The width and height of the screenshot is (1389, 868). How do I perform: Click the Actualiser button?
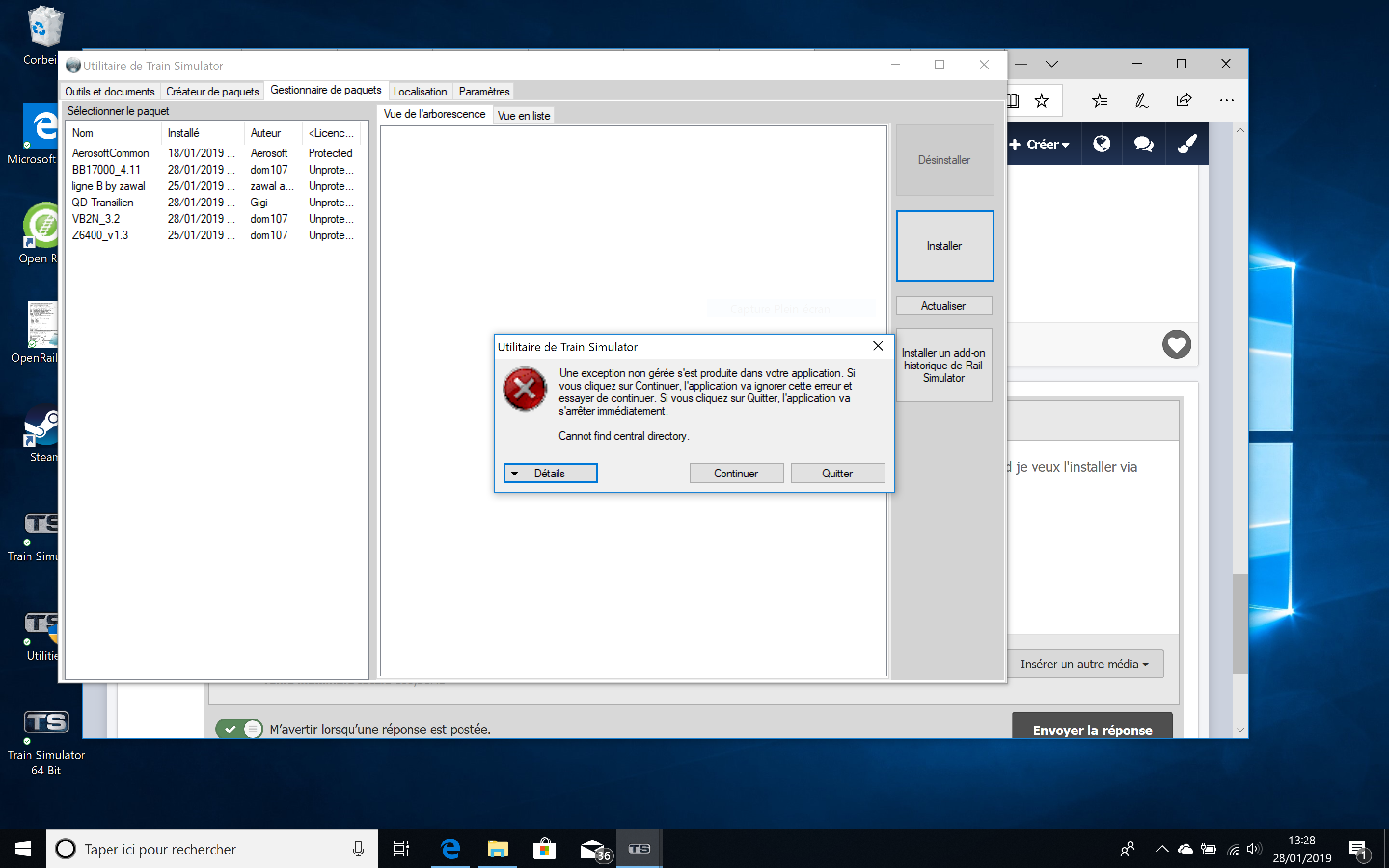click(943, 305)
